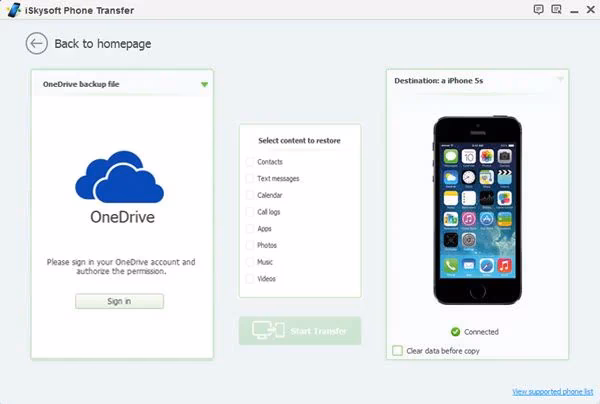Select the Music content checkbox
The width and height of the screenshot is (600, 404).
pos(250,262)
